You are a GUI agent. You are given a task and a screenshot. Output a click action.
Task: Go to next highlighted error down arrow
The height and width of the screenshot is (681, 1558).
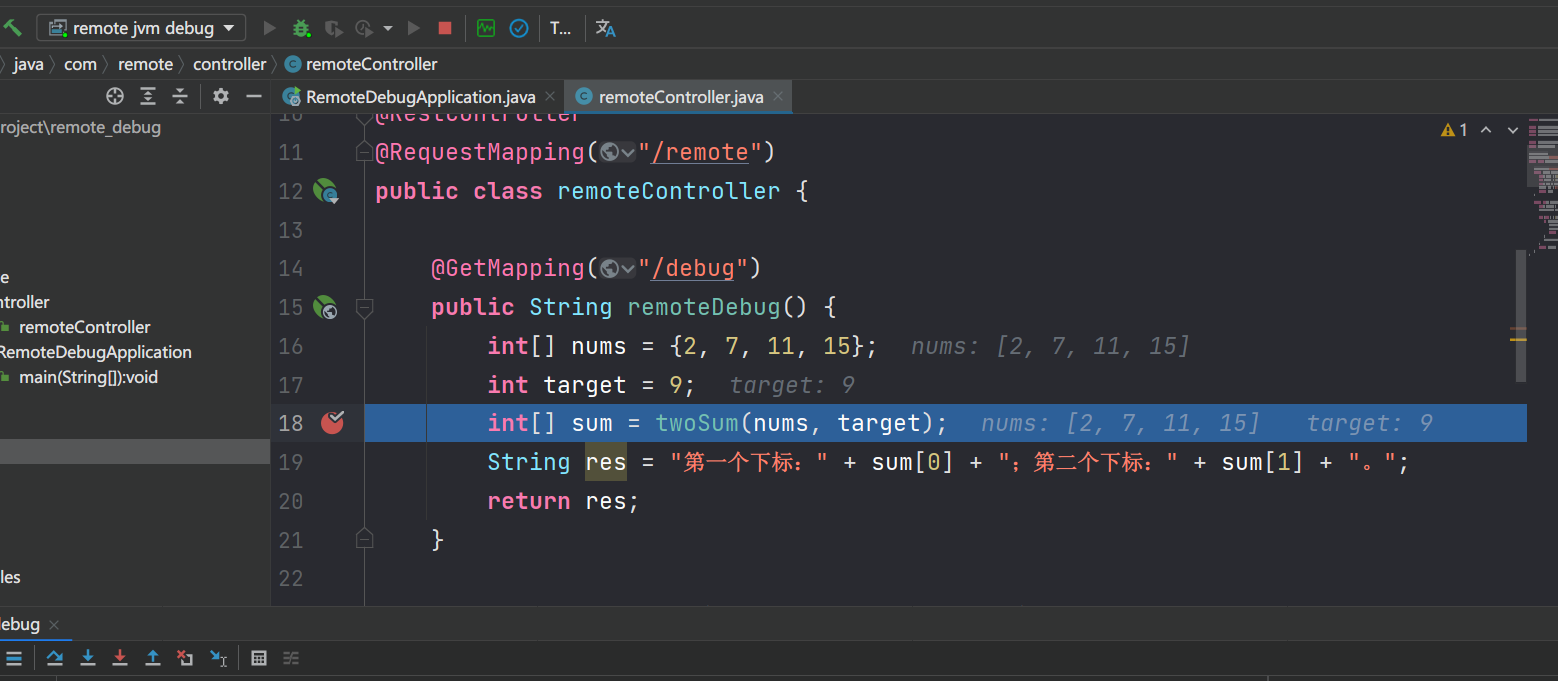tap(1513, 130)
